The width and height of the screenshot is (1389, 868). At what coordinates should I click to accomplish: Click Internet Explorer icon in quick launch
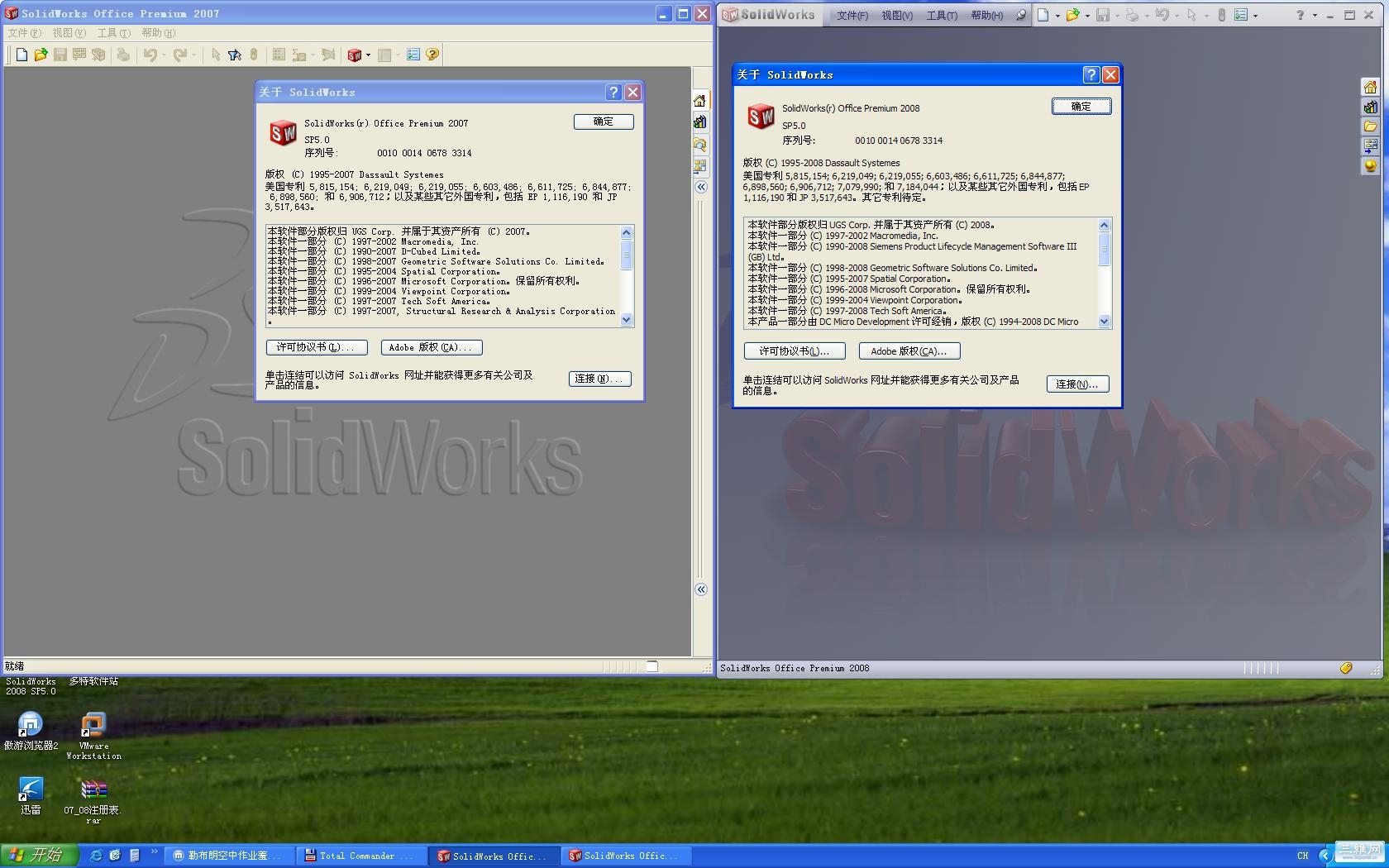pyautogui.click(x=96, y=856)
